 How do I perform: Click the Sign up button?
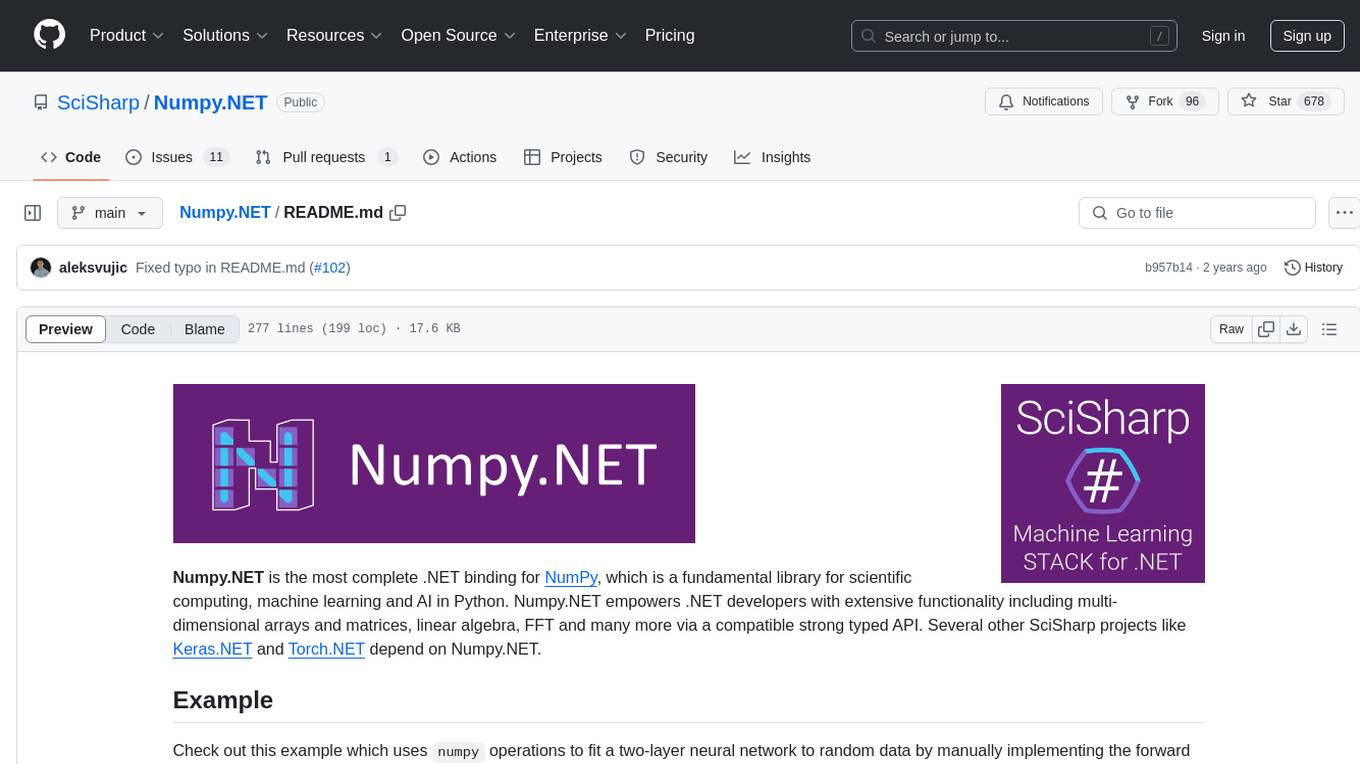tap(1307, 36)
